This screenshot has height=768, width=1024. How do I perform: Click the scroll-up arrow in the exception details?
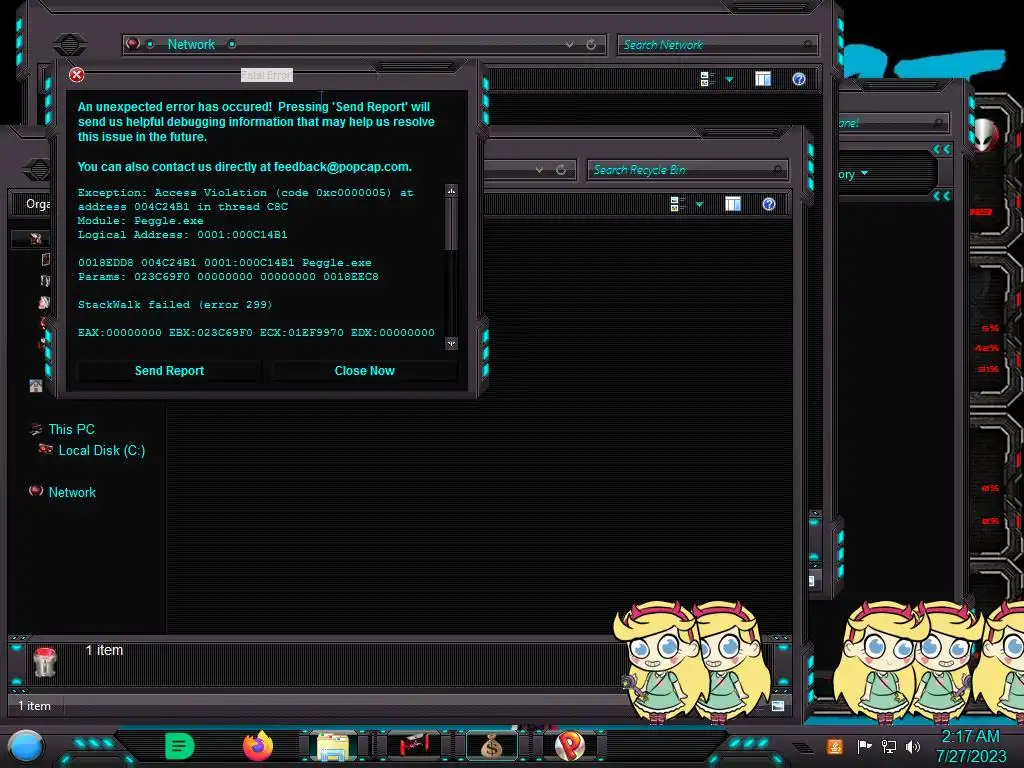(451, 191)
